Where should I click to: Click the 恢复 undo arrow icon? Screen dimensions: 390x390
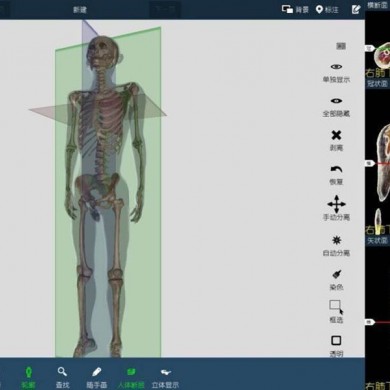(x=336, y=169)
